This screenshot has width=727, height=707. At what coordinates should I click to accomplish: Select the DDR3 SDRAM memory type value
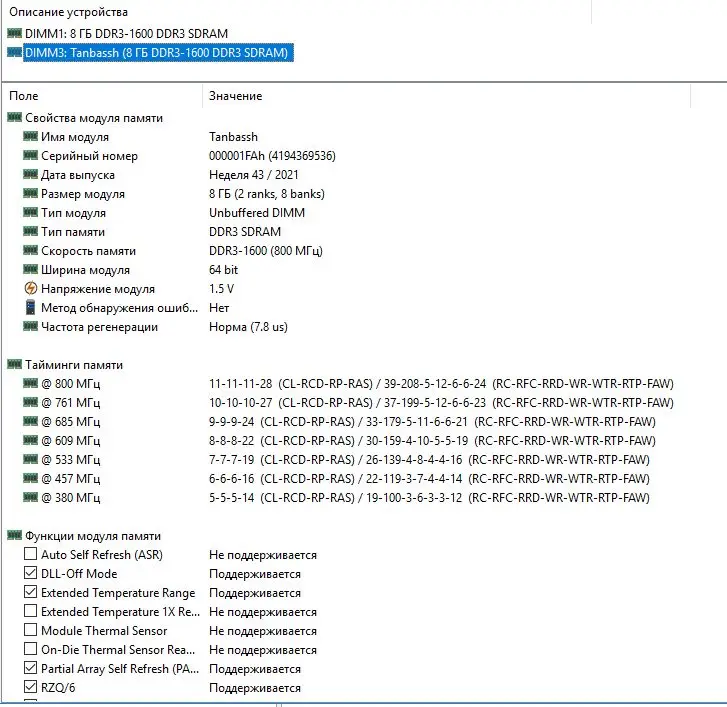click(245, 232)
